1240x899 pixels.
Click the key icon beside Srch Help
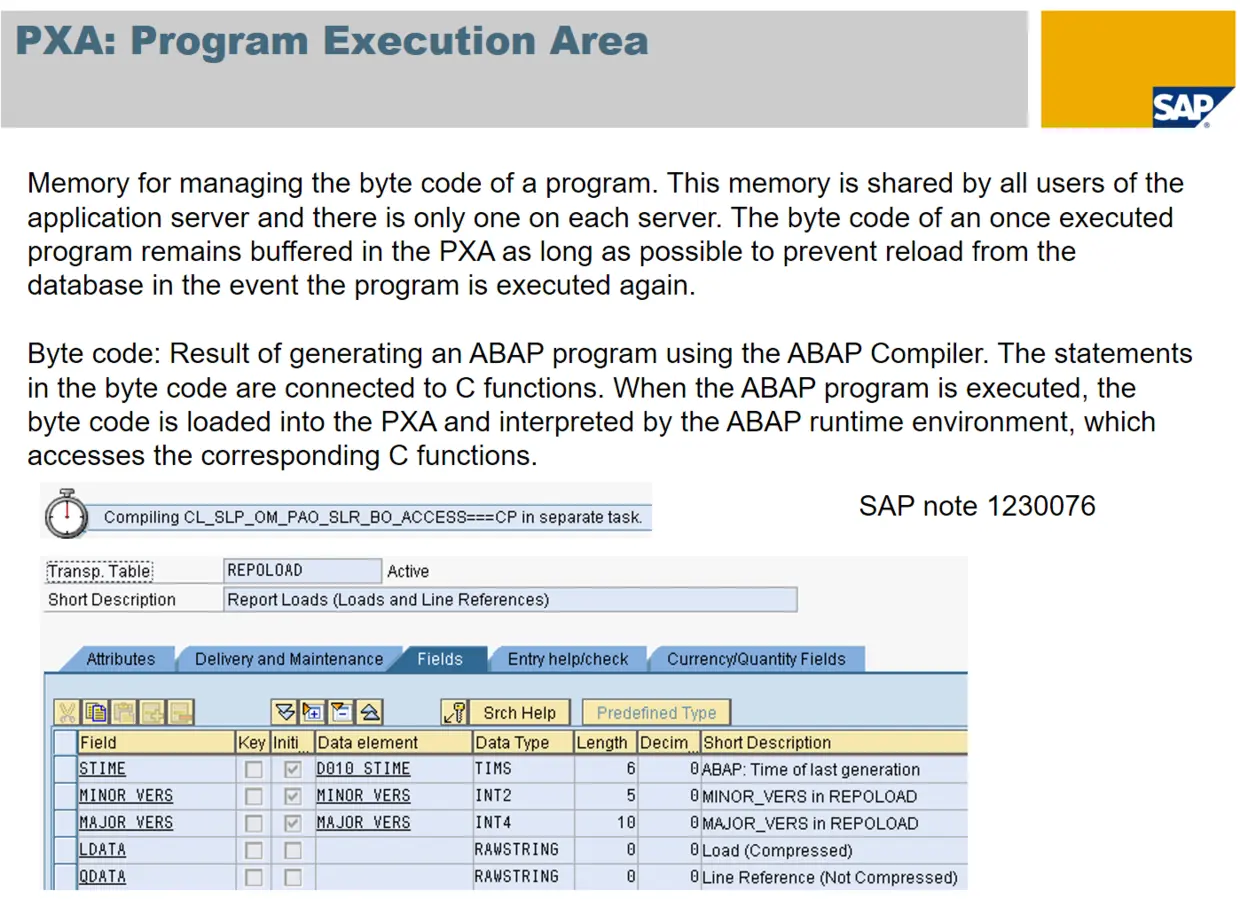point(455,713)
